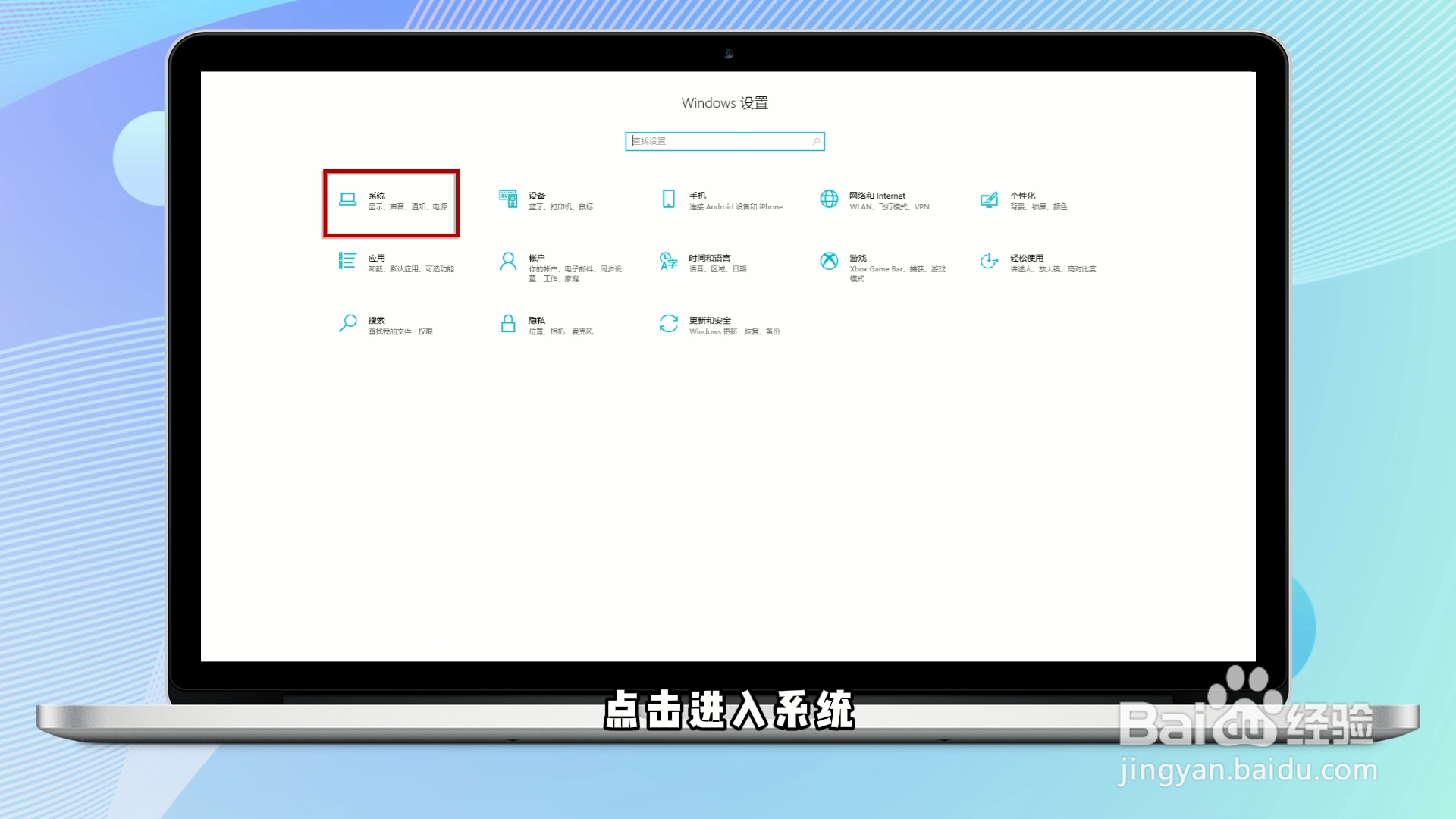1456x819 pixels.
Task: Open the 应用 settings title
Action: coord(377,258)
